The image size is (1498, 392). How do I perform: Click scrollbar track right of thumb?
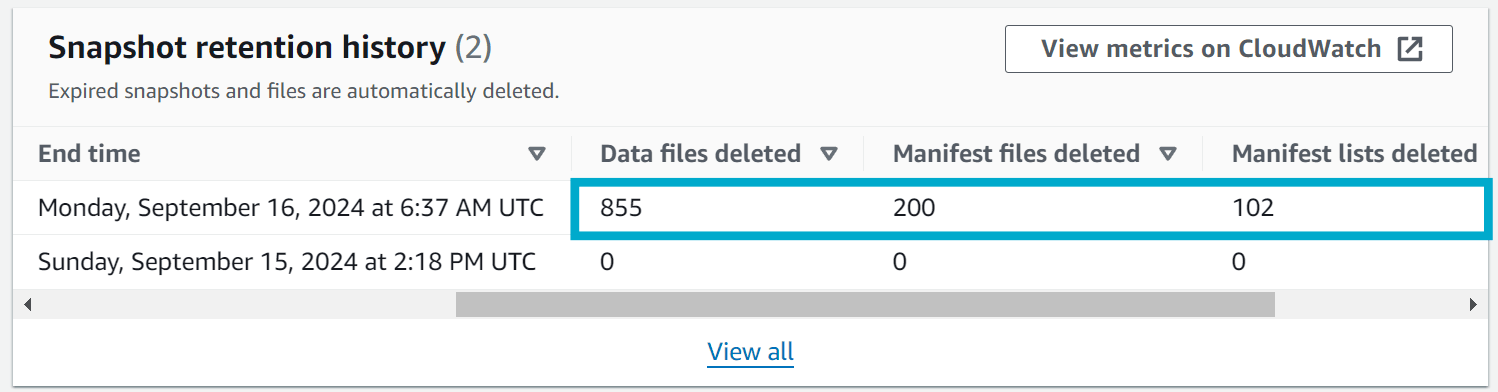tap(1368, 304)
